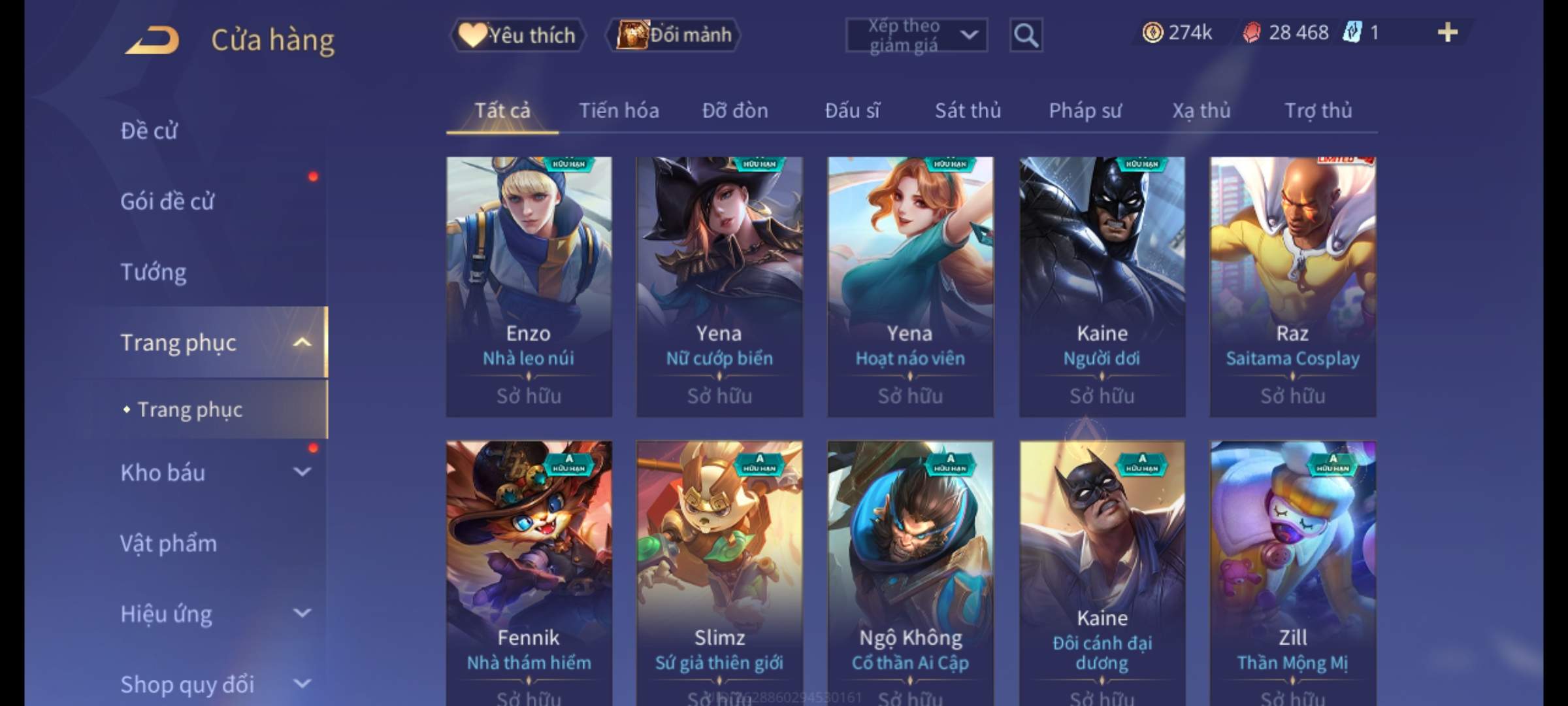This screenshot has width=1568, height=706.
Task: Expand the Hiệu ứng sidebar section
Action: pos(302,613)
